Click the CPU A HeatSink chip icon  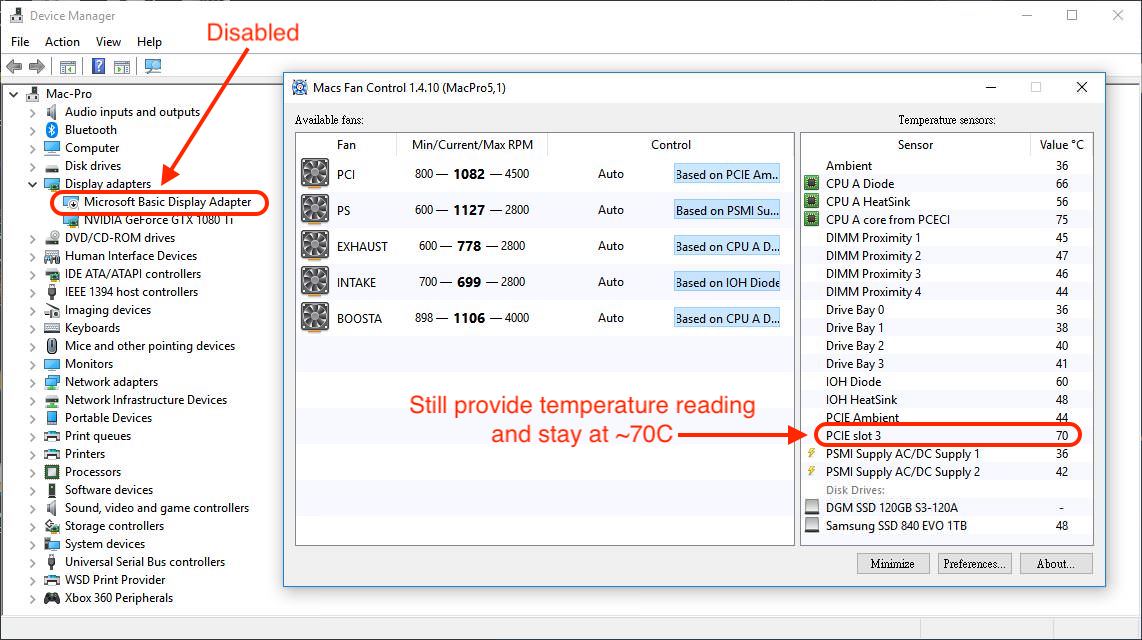(x=811, y=202)
